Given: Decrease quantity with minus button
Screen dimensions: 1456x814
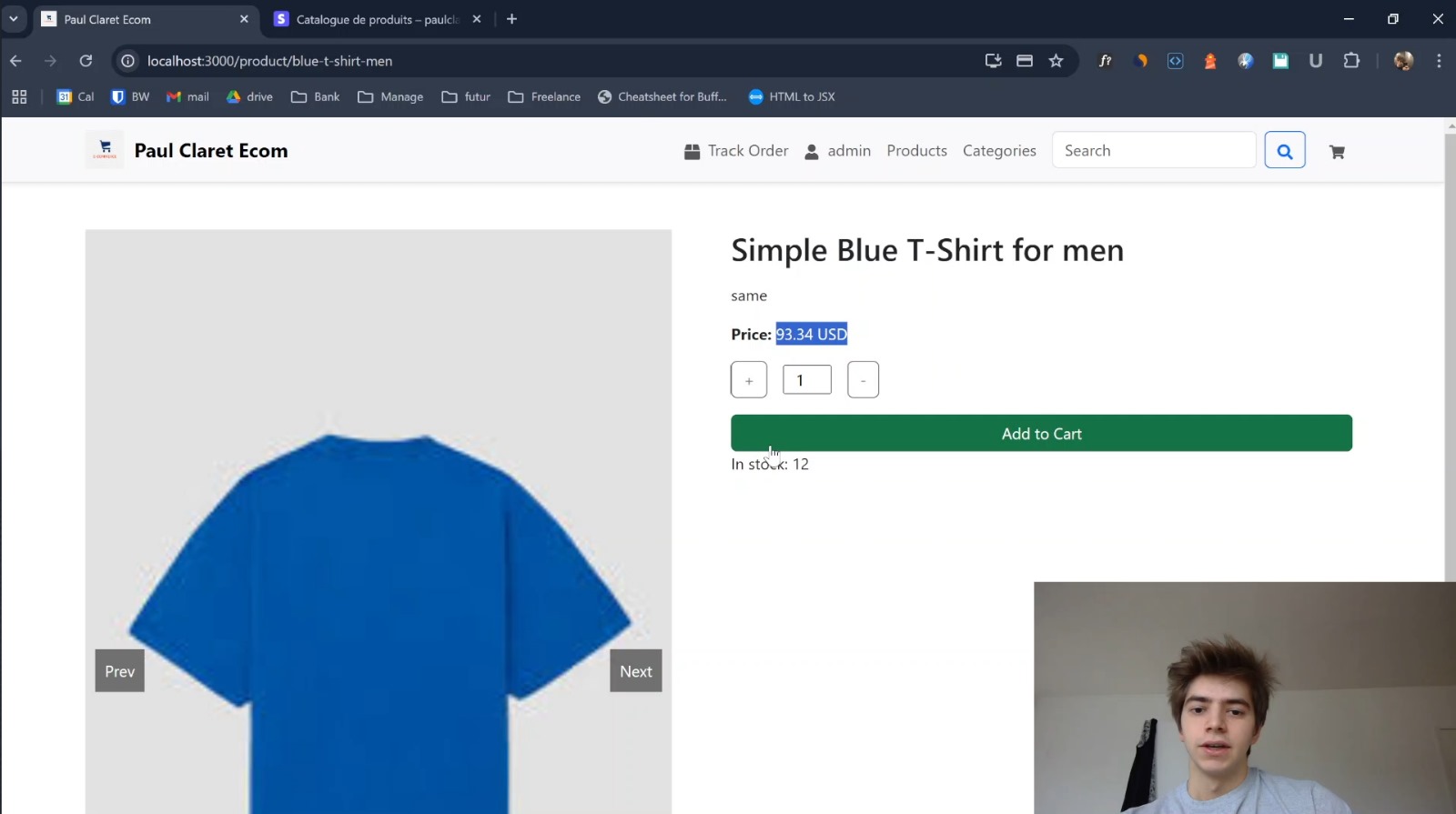Looking at the screenshot, I should point(863,380).
